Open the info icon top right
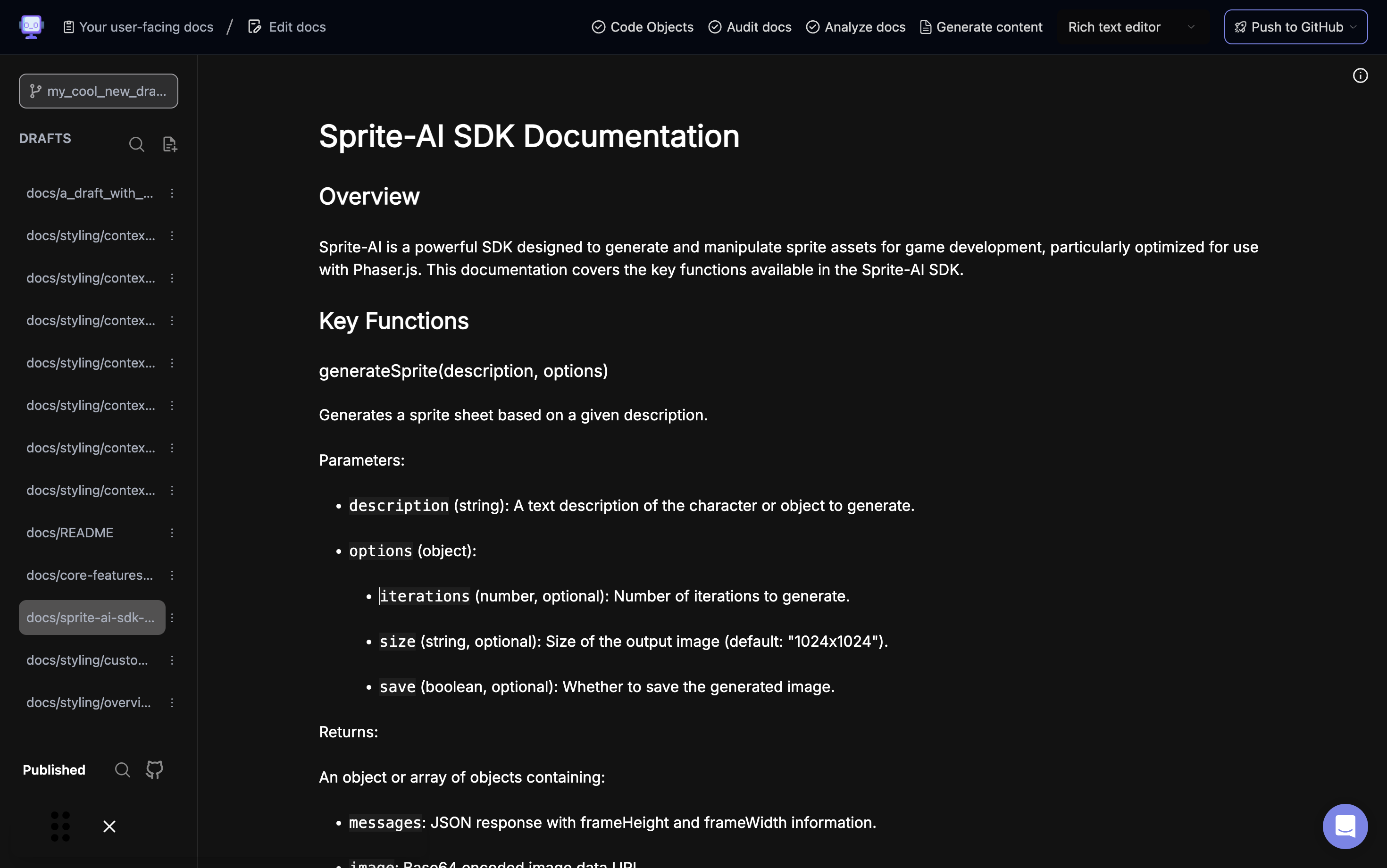 point(1360,76)
